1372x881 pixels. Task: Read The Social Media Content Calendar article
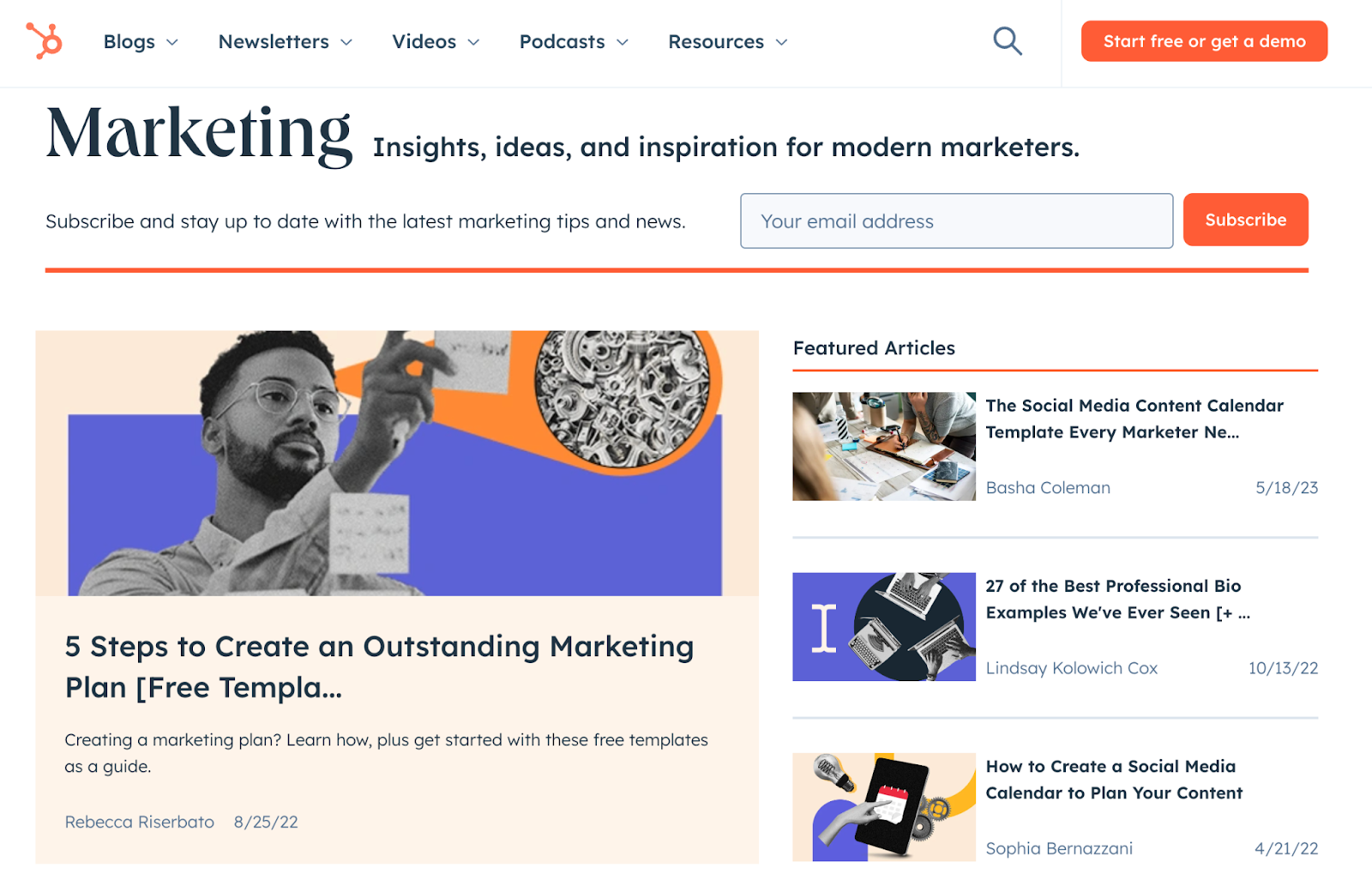point(1134,419)
